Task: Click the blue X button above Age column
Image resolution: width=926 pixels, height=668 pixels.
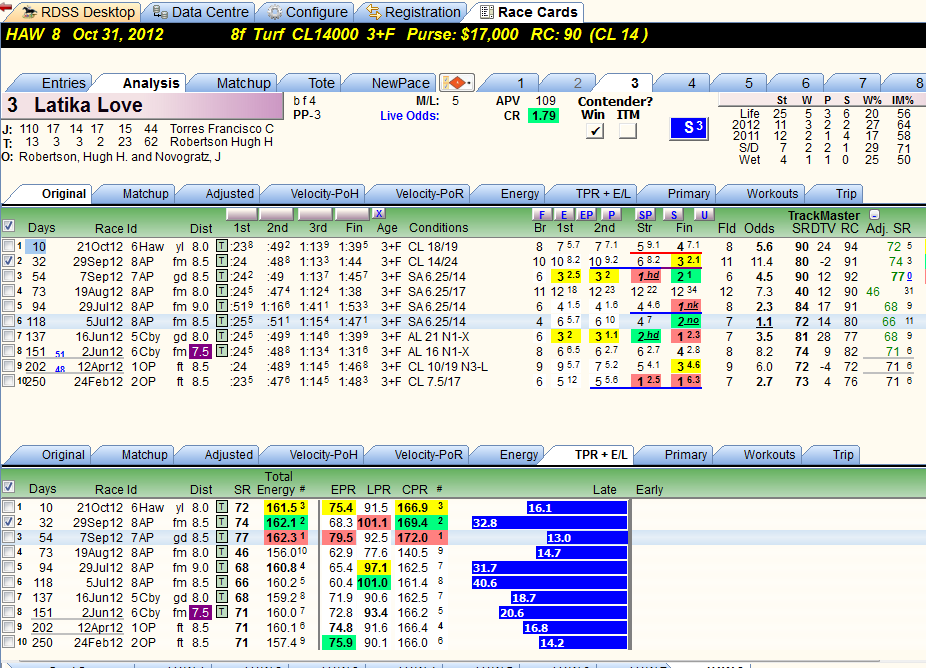Action: pyautogui.click(x=379, y=213)
